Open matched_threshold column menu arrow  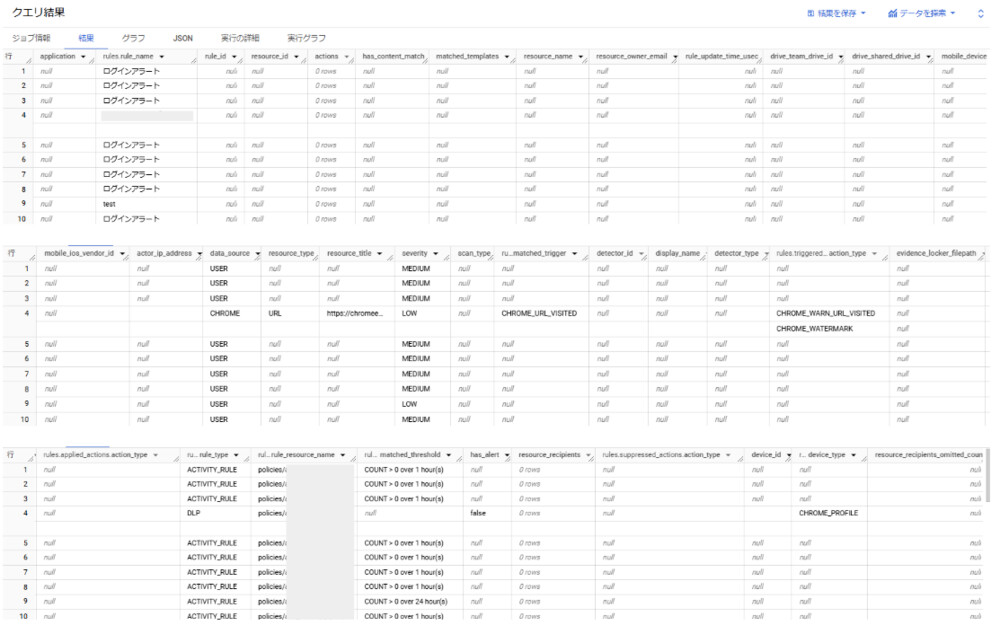[x=449, y=455]
